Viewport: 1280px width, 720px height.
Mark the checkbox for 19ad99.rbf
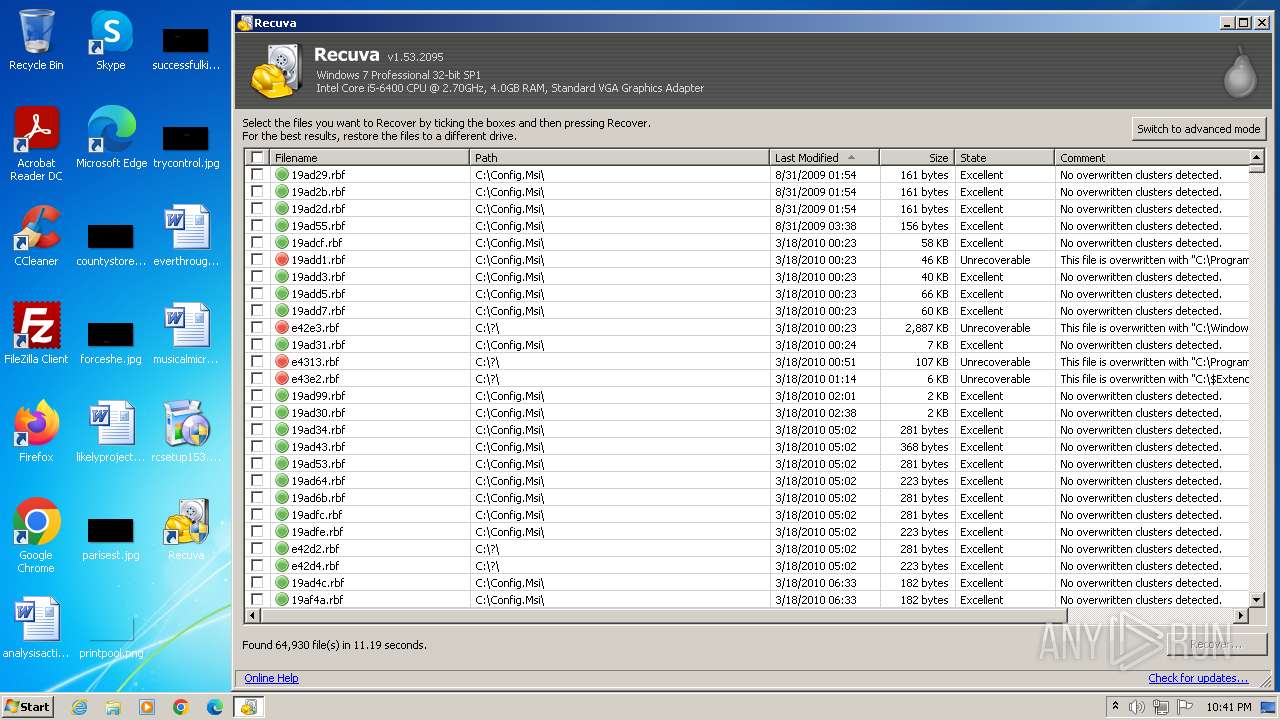pyautogui.click(x=257, y=395)
